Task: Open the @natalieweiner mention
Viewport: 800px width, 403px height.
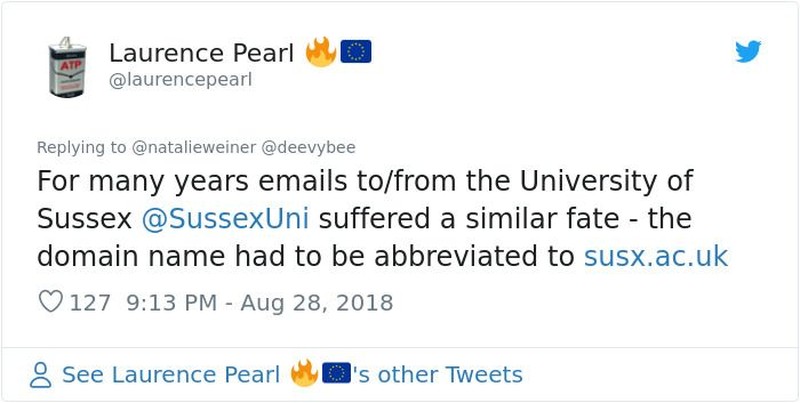Action: click(x=193, y=147)
